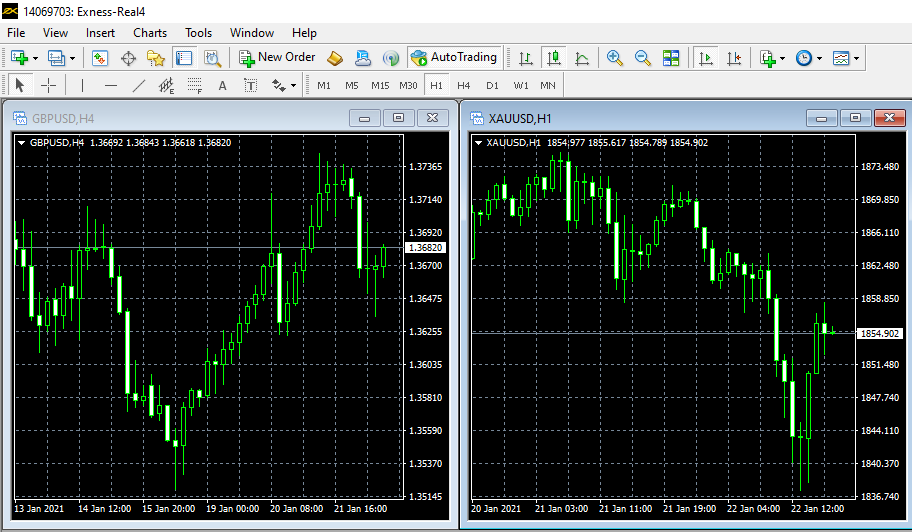Select the Crosshair cursor tool
Viewport: 912px width, 532px height.
coord(48,85)
